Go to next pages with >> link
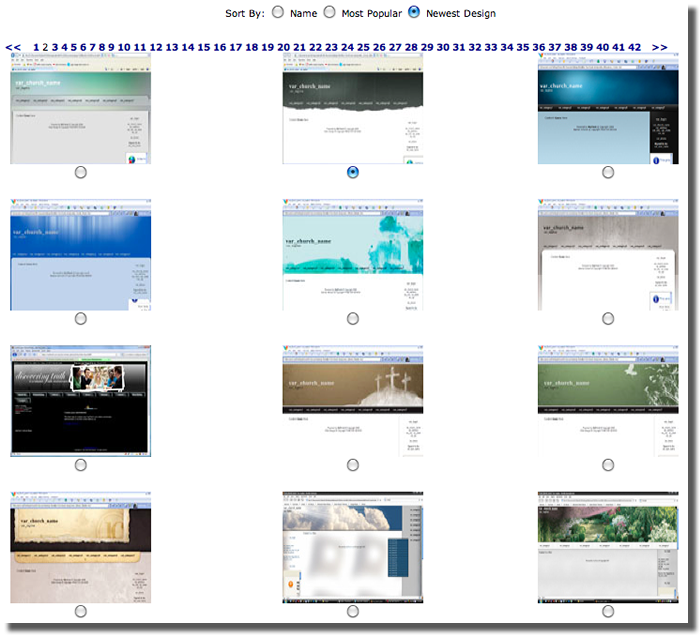This screenshot has height=635, width=700. click(660, 47)
